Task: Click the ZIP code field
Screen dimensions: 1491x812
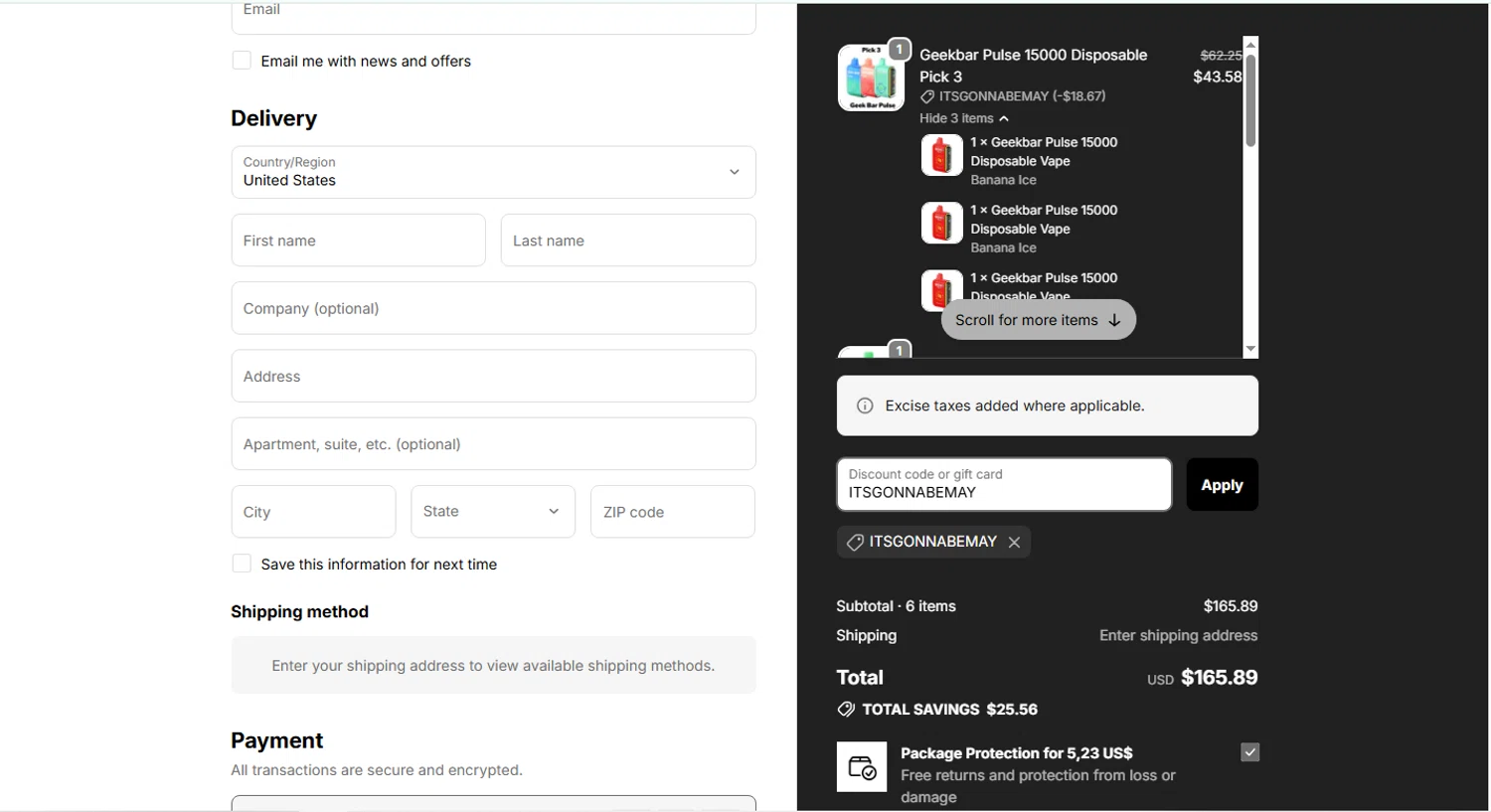Action: click(673, 512)
